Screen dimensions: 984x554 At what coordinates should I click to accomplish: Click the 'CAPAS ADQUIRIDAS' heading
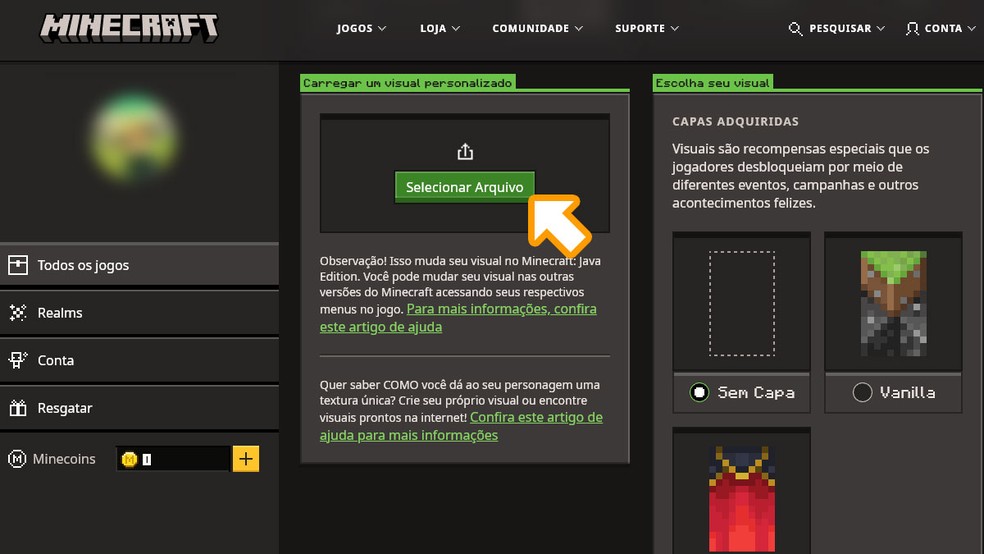[735, 122]
